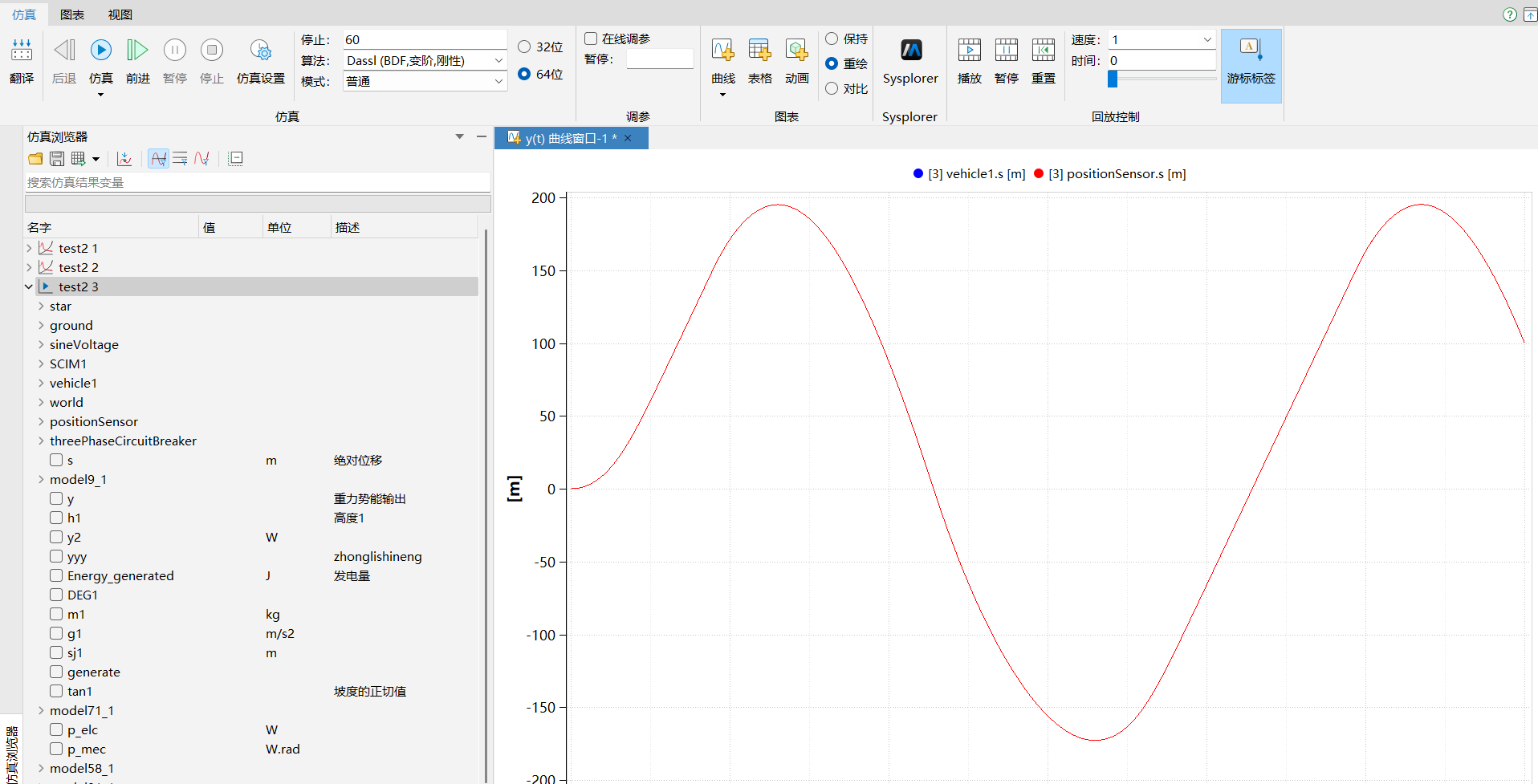The height and width of the screenshot is (784, 1538).
Task: Click the playback 暂停 icon in 回放控制
Action: point(1007,51)
